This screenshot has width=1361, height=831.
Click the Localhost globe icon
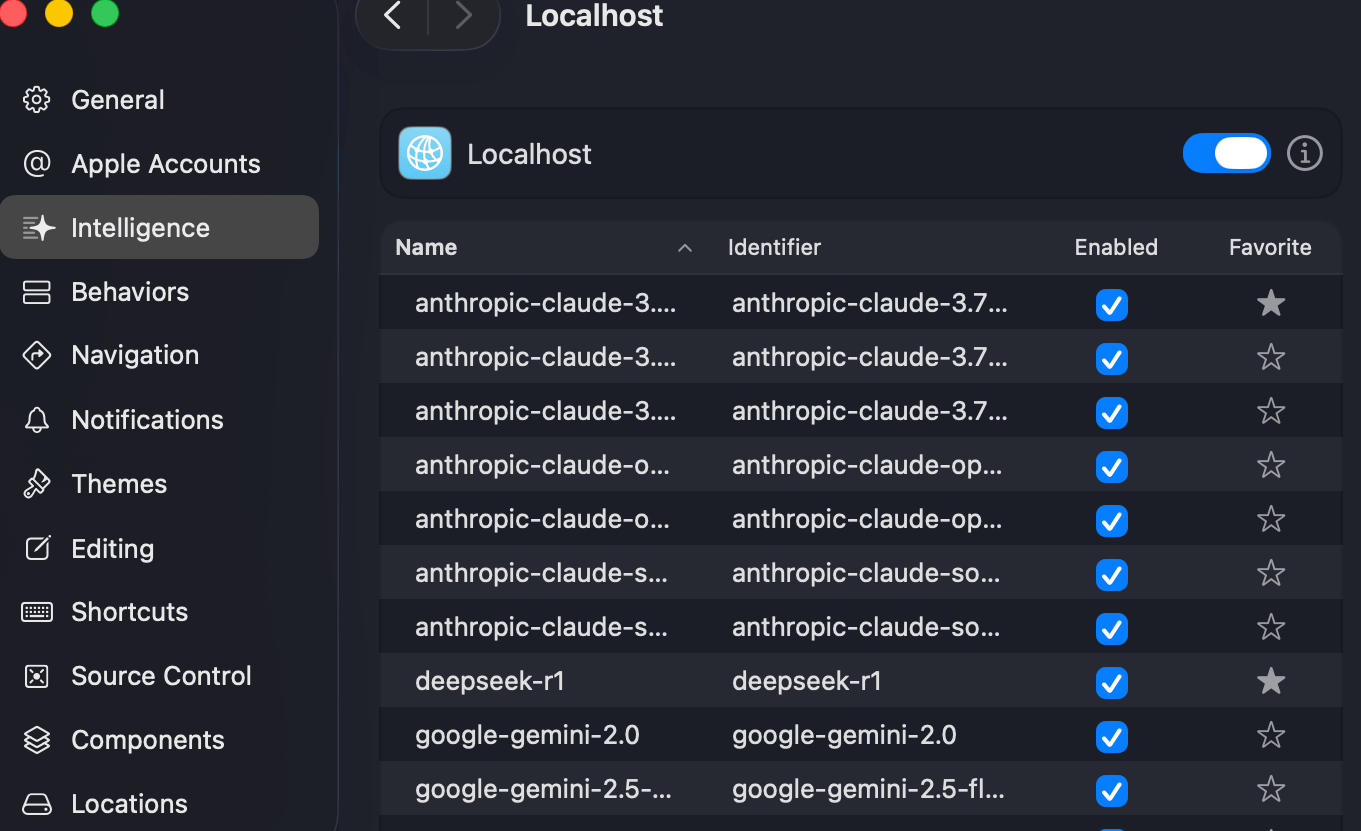425,154
